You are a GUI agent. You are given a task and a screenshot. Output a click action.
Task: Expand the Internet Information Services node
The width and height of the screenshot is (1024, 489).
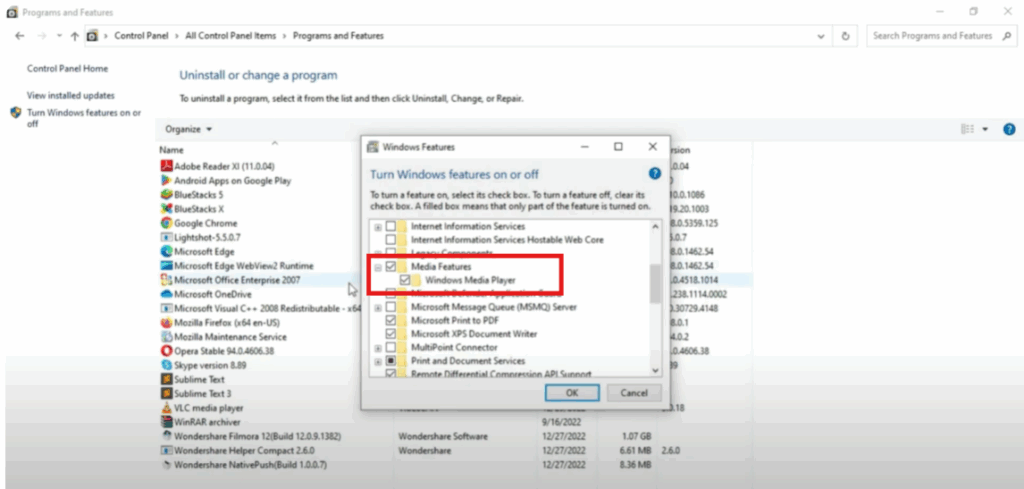coord(377,227)
